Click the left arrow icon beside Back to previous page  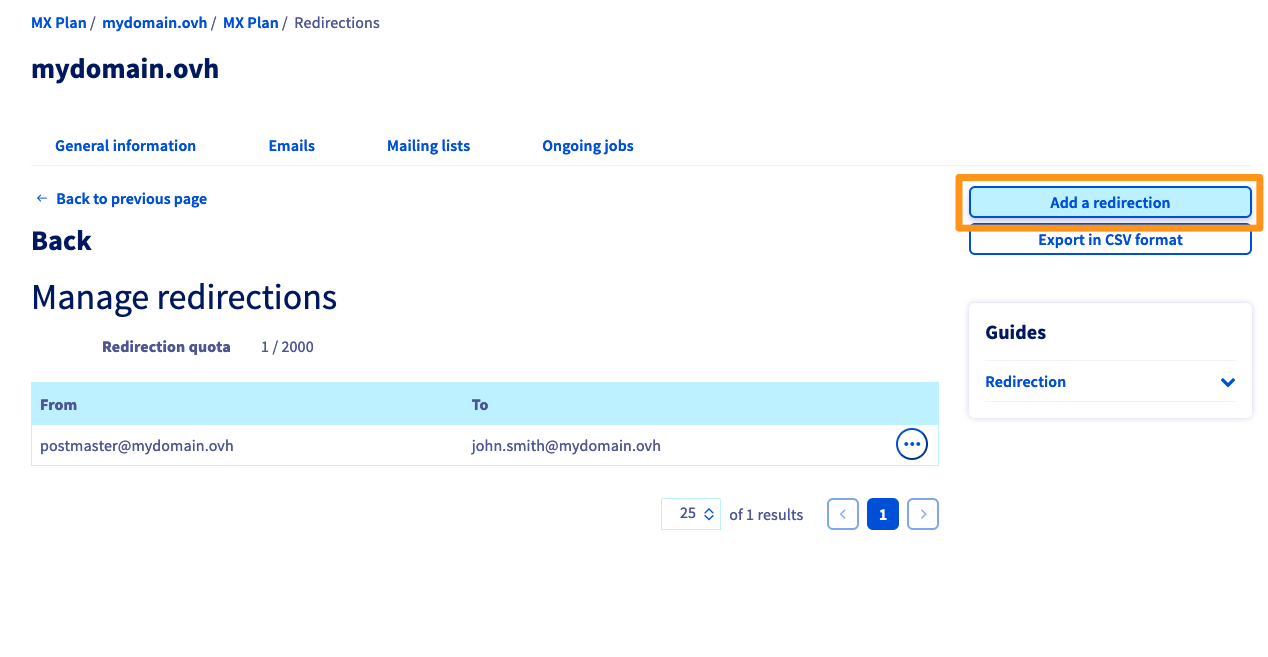click(41, 198)
